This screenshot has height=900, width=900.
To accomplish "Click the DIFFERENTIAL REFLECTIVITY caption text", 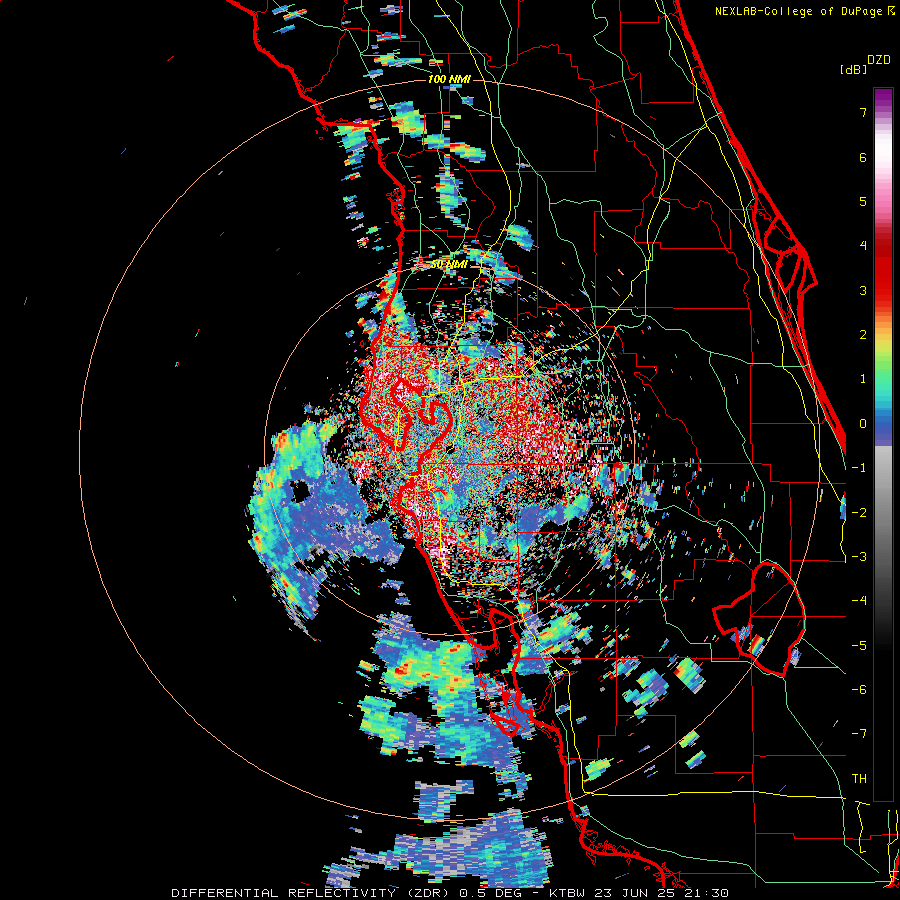I will (284, 893).
